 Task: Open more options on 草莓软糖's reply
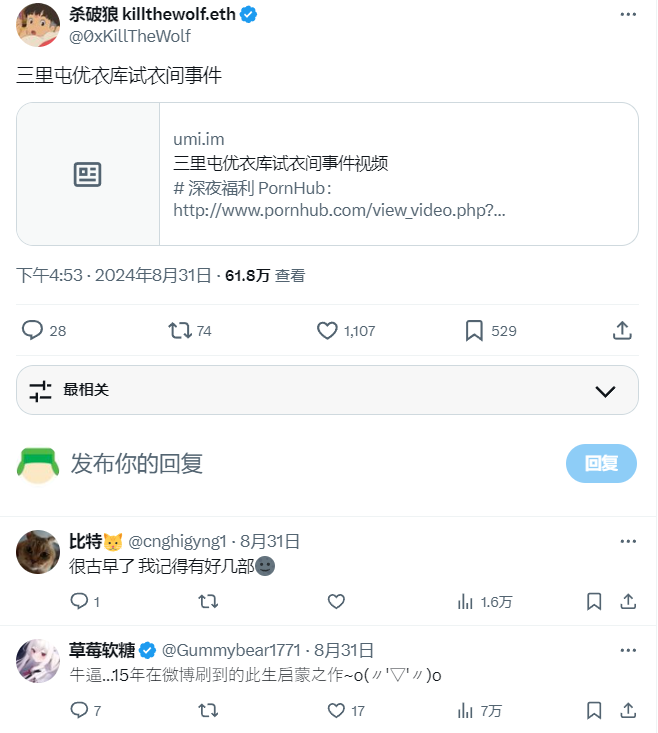(627, 650)
